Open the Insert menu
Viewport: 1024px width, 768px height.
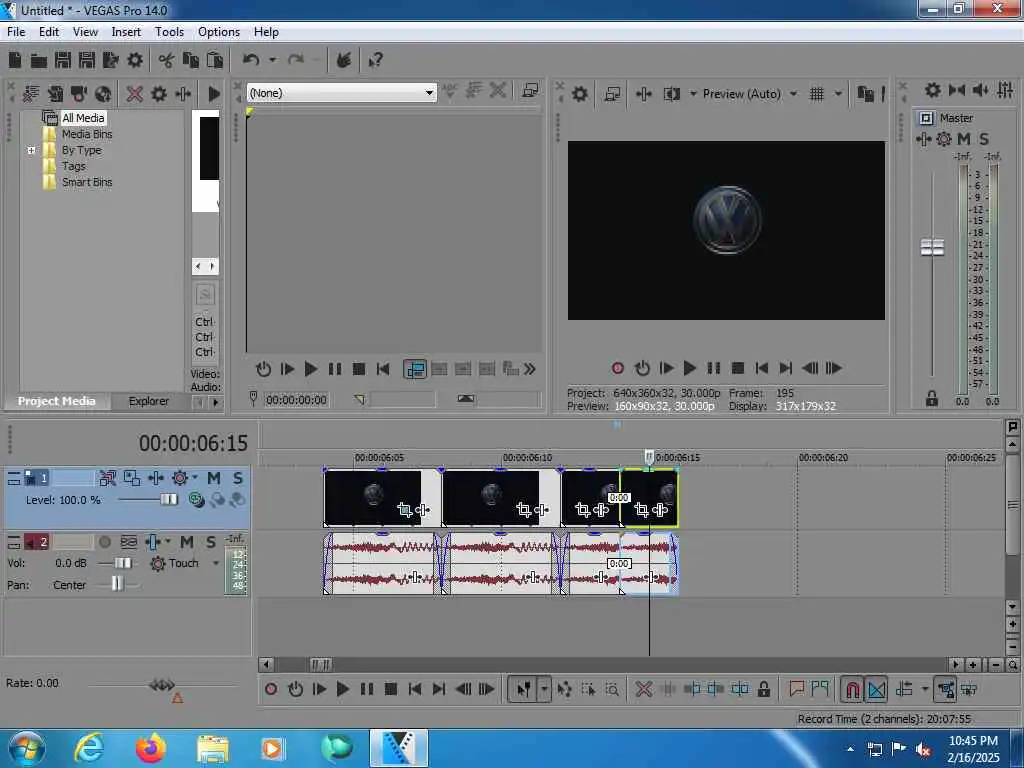[126, 32]
